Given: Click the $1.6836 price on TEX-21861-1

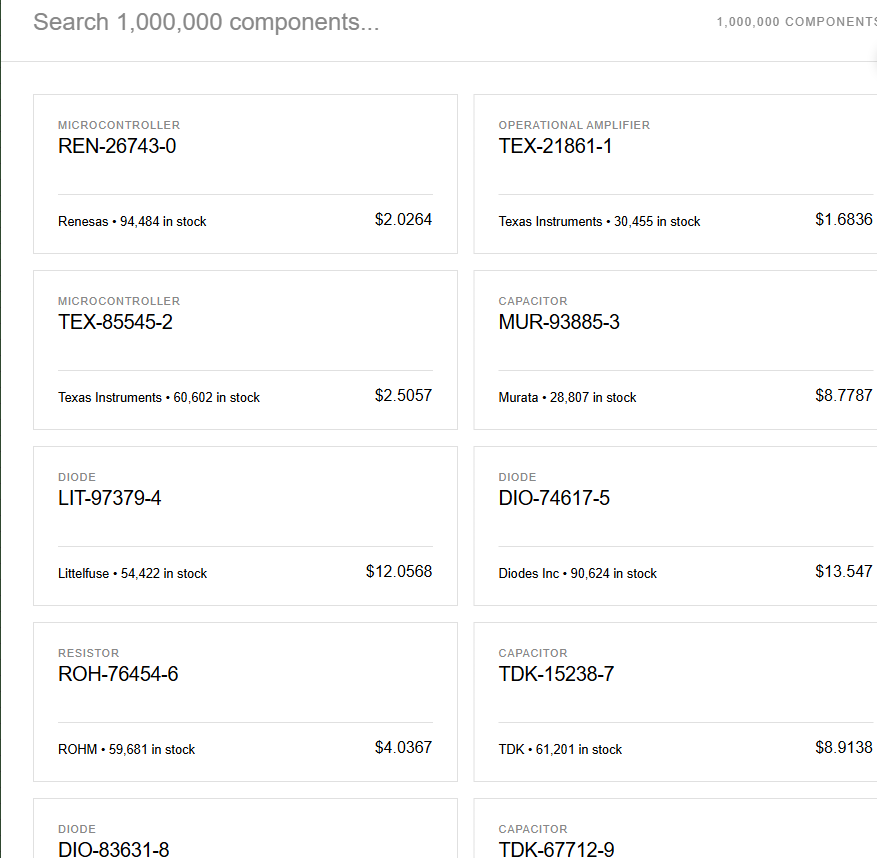Looking at the screenshot, I should pyautogui.click(x=844, y=219).
